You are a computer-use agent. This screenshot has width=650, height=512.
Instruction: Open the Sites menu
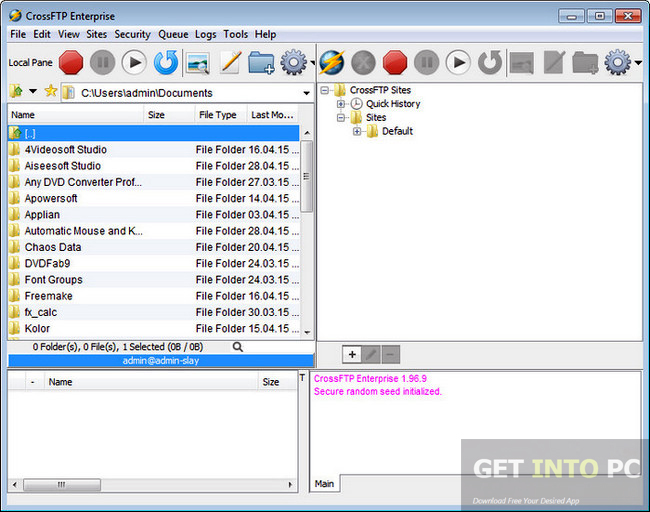pyautogui.click(x=97, y=34)
